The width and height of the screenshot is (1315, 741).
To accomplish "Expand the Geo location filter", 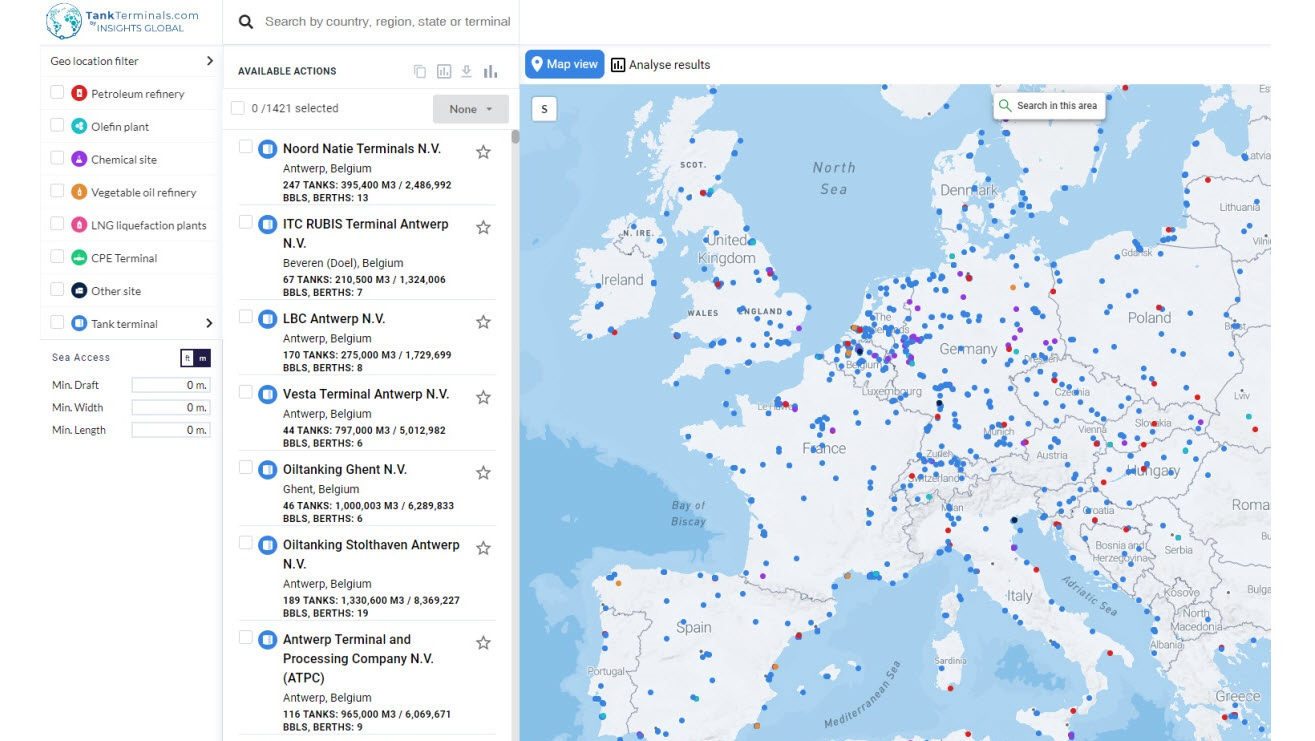I will [209, 61].
